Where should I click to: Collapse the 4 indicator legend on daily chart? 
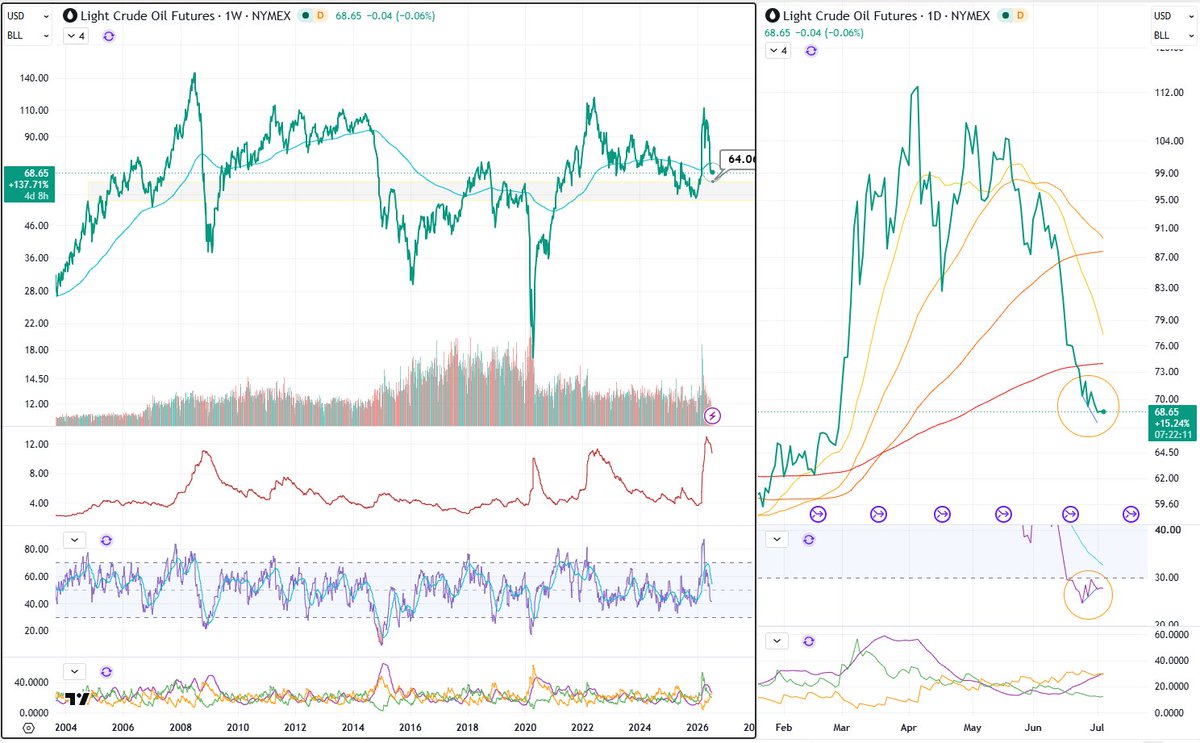[778, 50]
